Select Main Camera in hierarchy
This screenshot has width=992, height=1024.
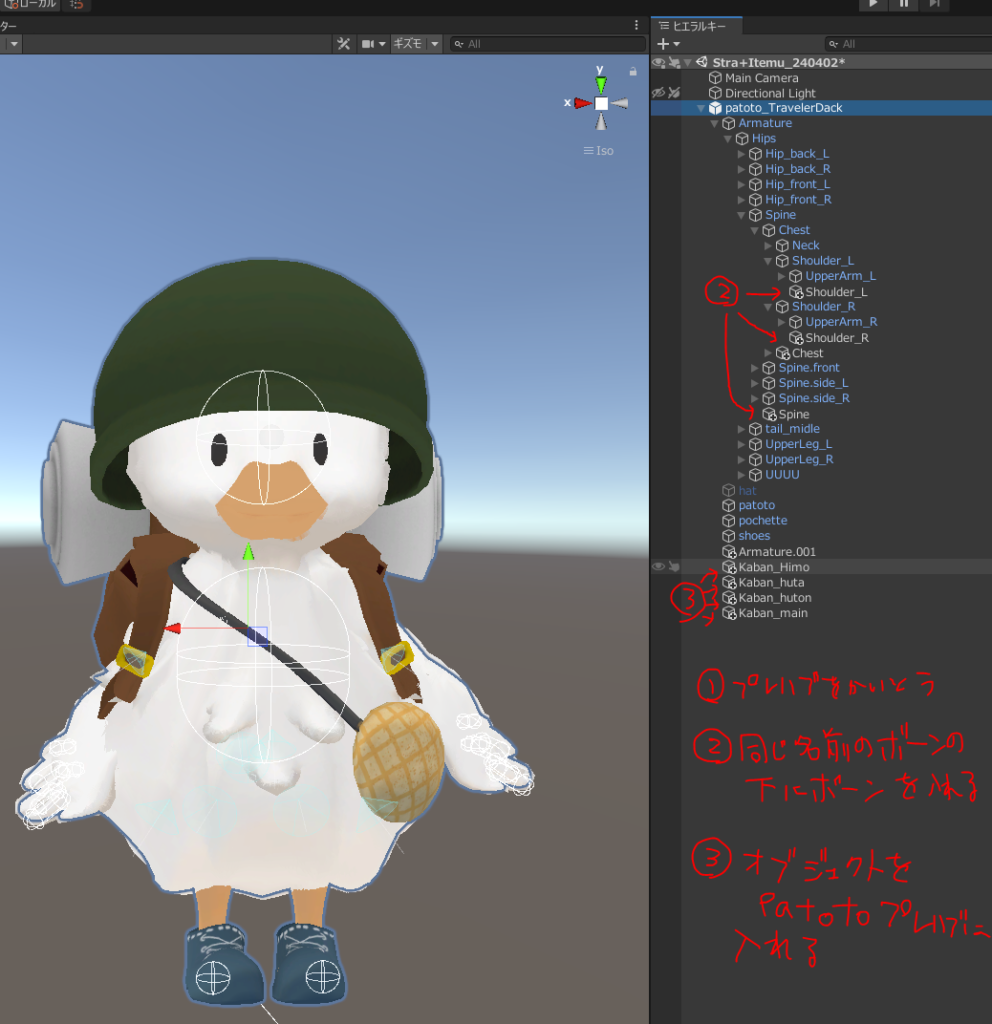pos(761,78)
